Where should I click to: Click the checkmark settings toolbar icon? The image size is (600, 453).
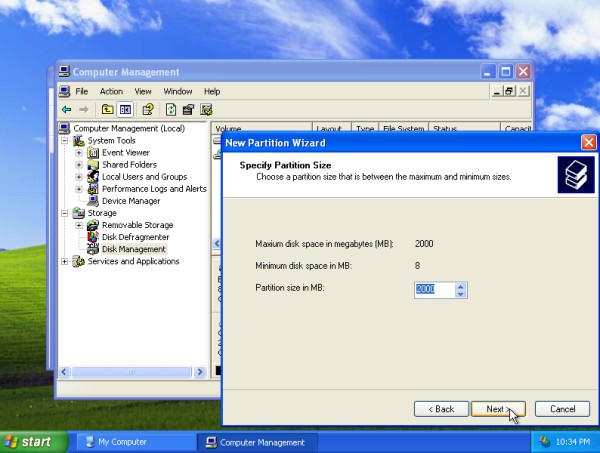tap(206, 110)
